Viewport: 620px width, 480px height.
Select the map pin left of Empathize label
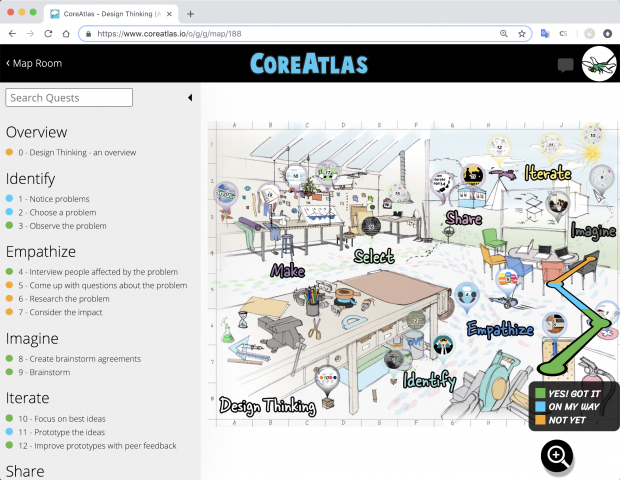(465, 296)
